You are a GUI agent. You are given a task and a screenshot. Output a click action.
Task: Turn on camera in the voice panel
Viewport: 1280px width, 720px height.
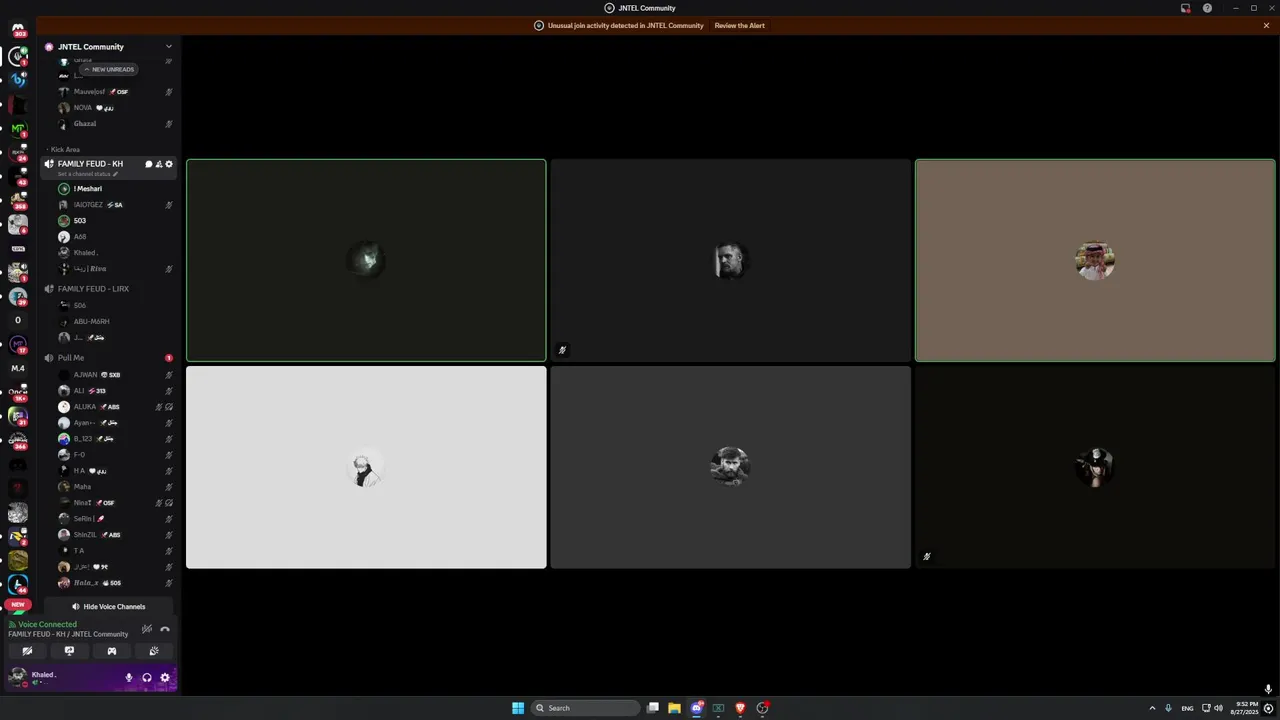[x=27, y=651]
